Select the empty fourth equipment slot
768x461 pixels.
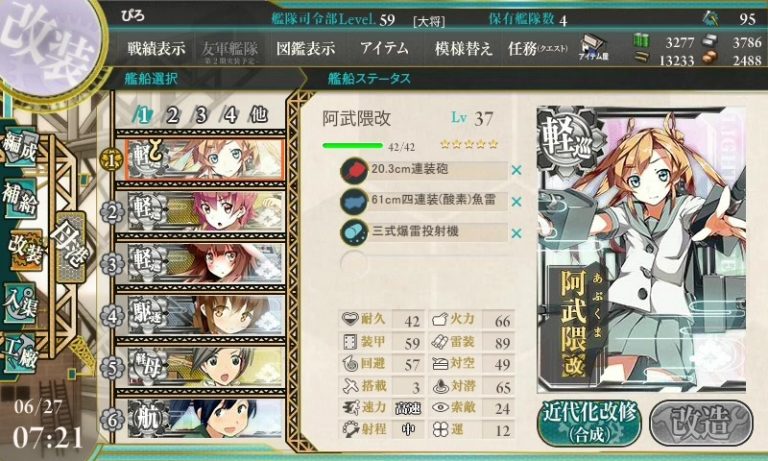pyautogui.click(x=424, y=263)
